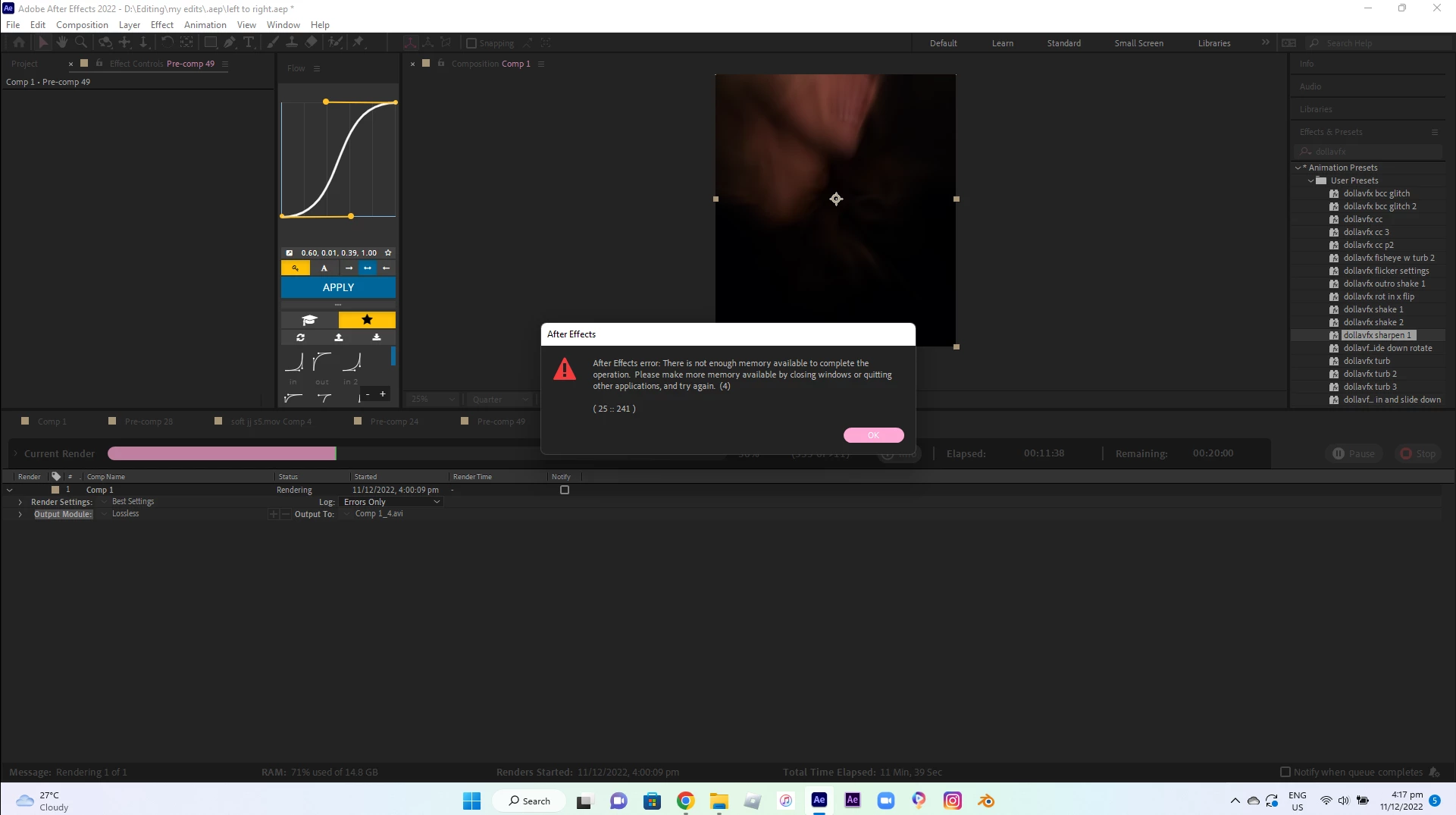Select the Roto Brush tool
The height and width of the screenshot is (815, 1456).
point(335,43)
